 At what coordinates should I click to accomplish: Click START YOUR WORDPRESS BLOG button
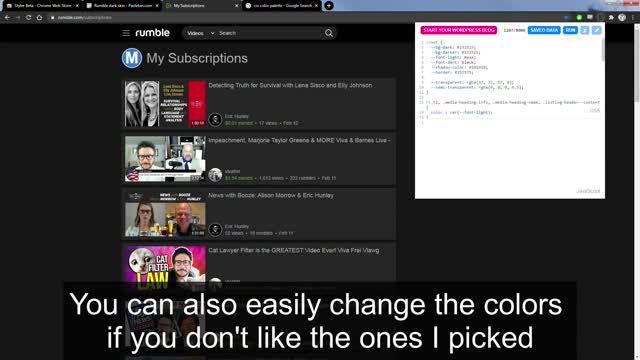(459, 30)
